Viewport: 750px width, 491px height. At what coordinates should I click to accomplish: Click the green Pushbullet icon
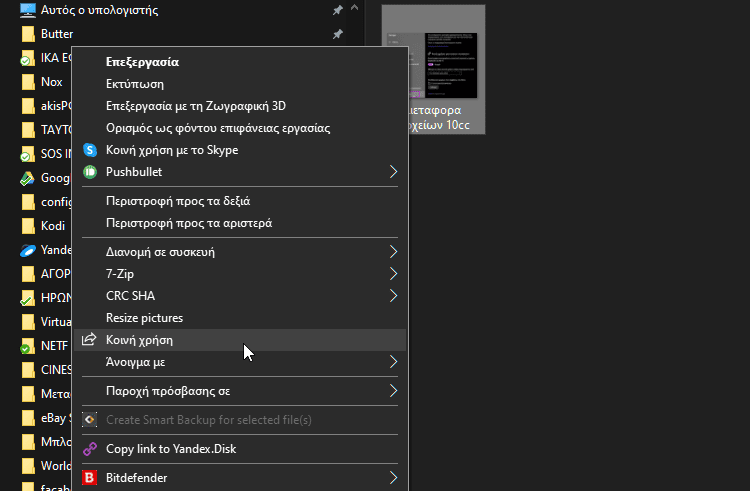coord(90,172)
